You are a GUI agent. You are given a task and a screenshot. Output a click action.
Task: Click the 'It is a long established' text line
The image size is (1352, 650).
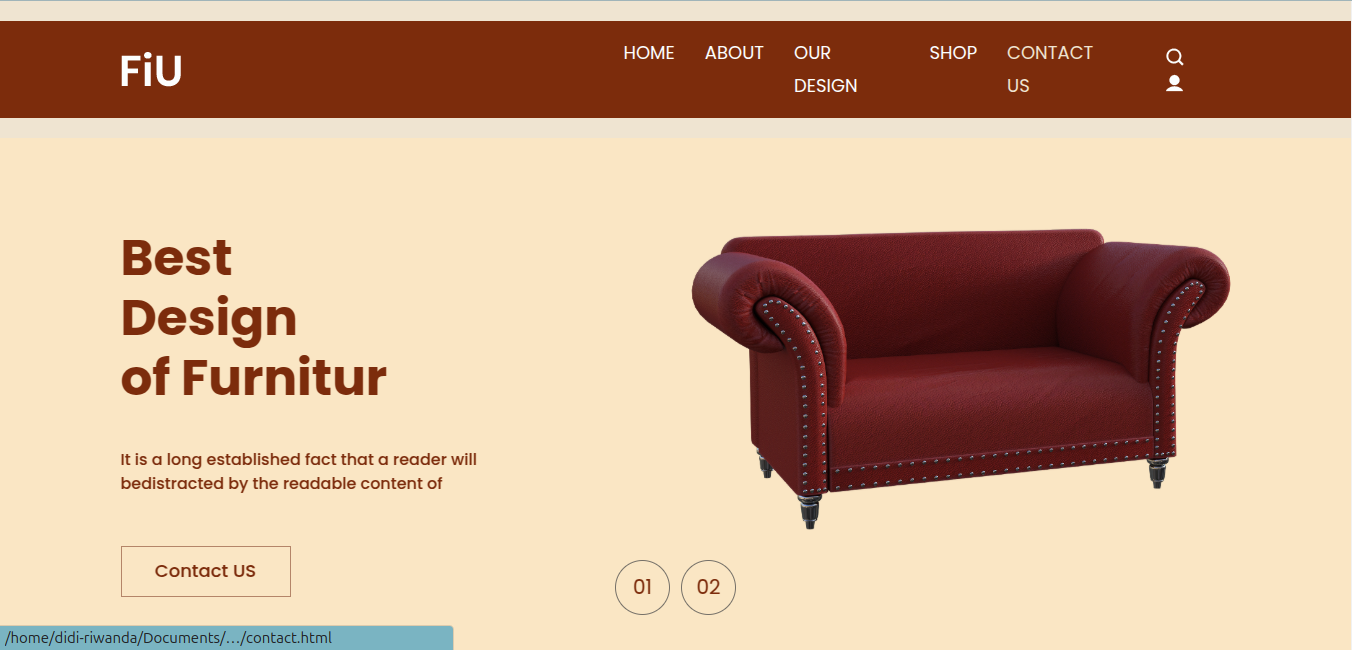click(x=299, y=460)
